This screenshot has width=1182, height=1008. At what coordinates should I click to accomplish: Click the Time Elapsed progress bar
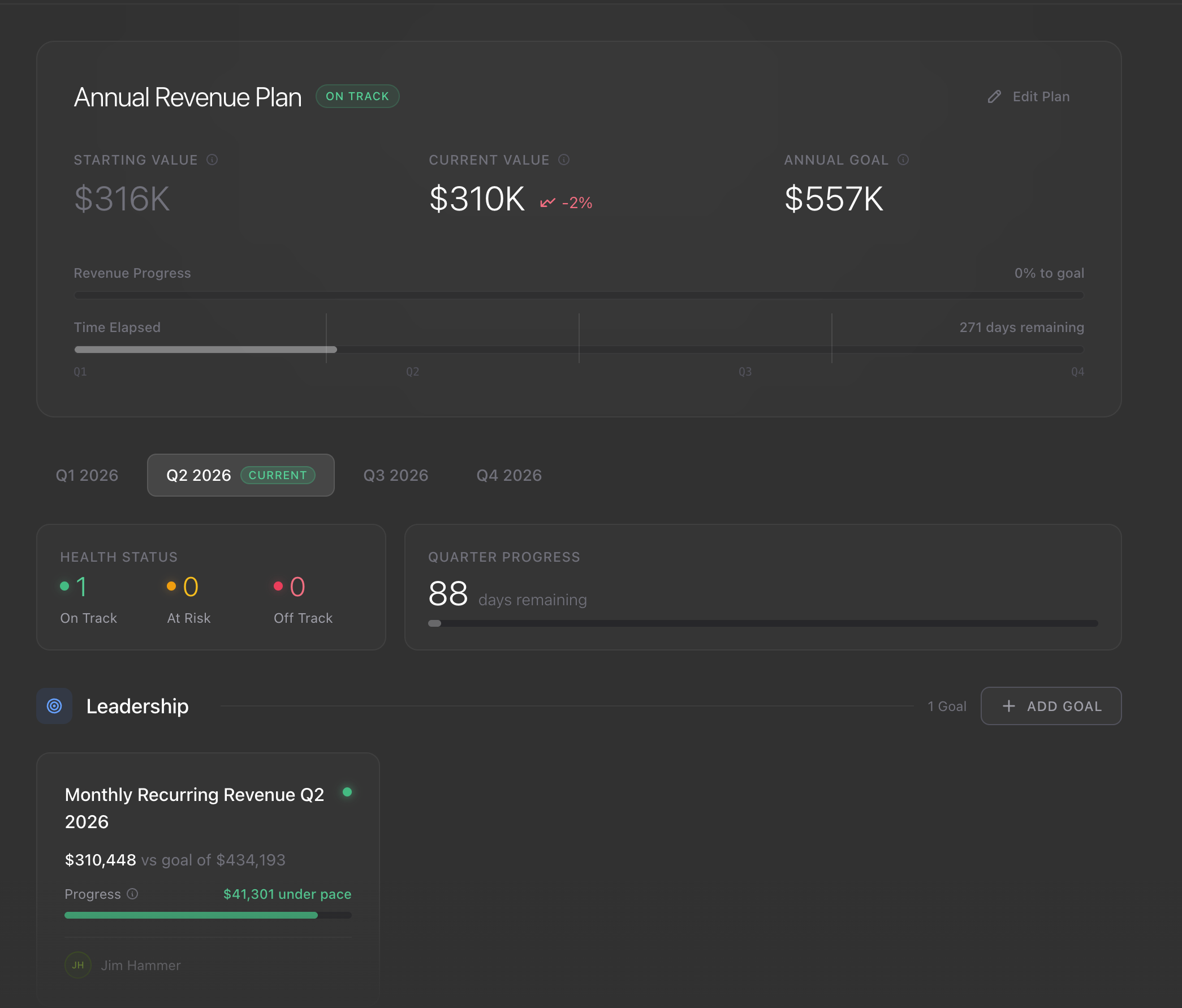pyautogui.click(x=579, y=349)
